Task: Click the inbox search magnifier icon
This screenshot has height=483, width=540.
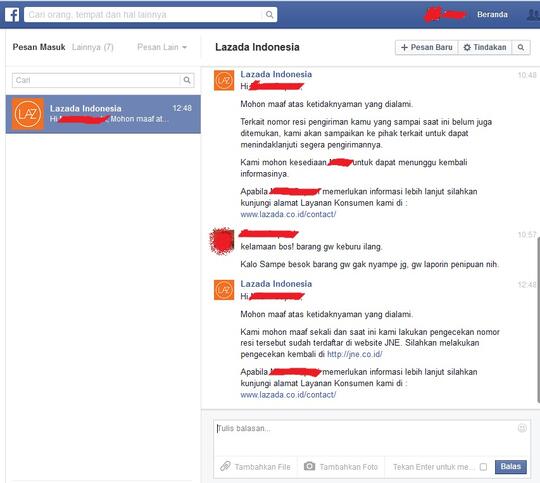Action: coord(187,80)
